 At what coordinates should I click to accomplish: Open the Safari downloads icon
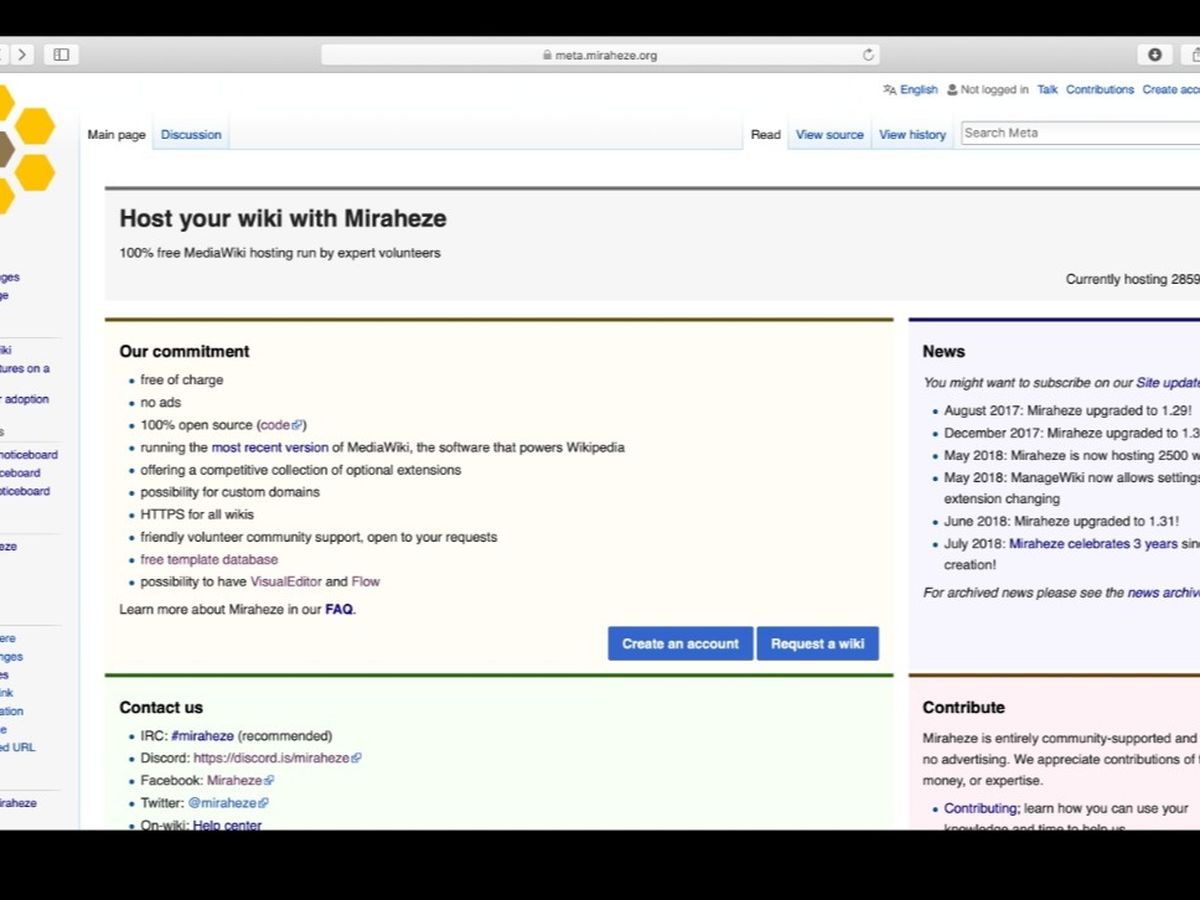tap(1154, 55)
